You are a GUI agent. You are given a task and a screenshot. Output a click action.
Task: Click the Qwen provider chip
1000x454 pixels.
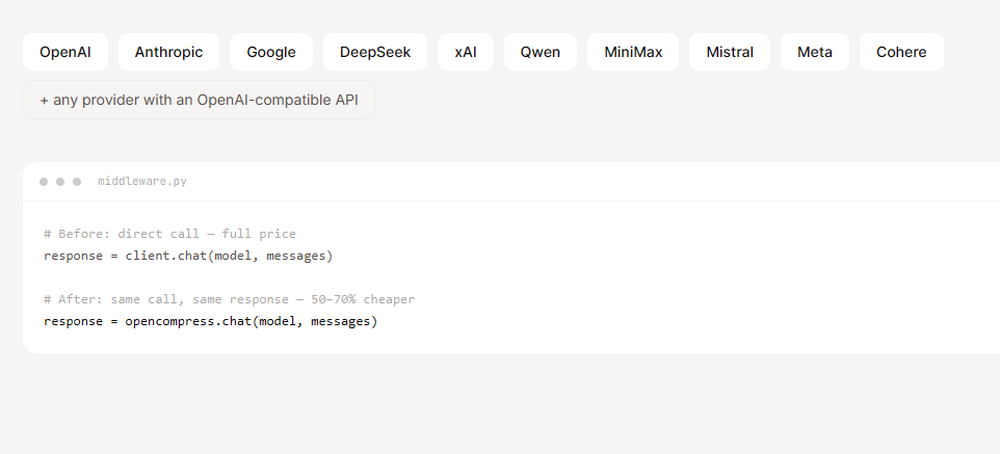(x=540, y=52)
